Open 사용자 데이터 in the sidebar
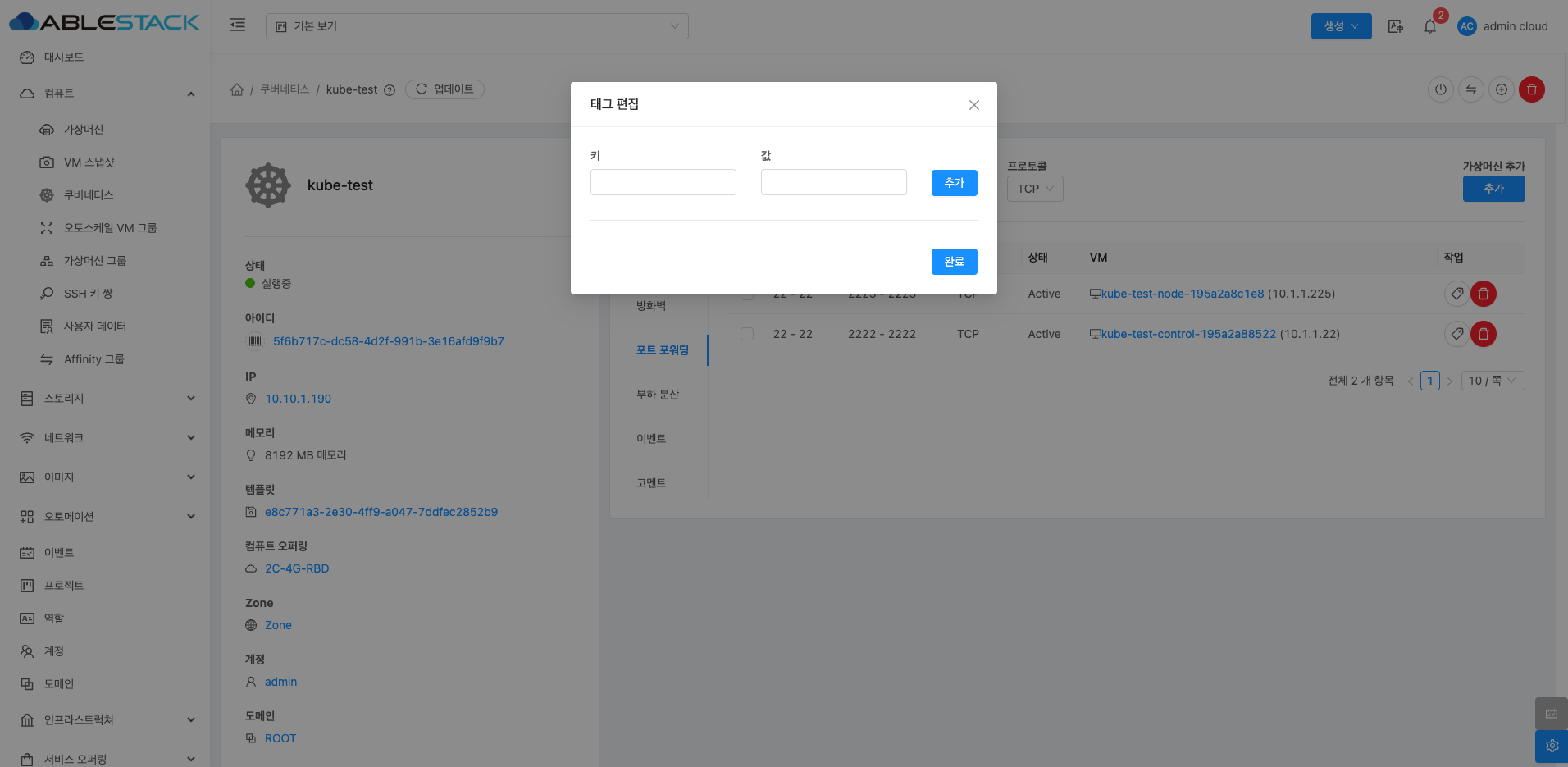Viewport: 1568px width, 767px height. coord(95,326)
